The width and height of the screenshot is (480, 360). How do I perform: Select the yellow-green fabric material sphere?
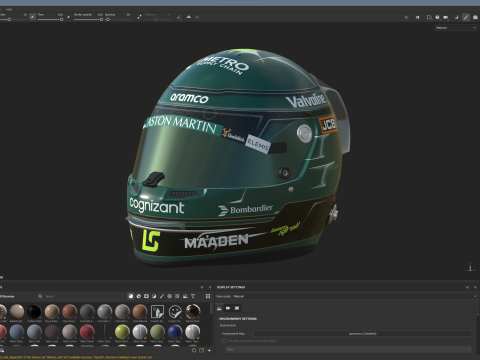click(x=122, y=332)
